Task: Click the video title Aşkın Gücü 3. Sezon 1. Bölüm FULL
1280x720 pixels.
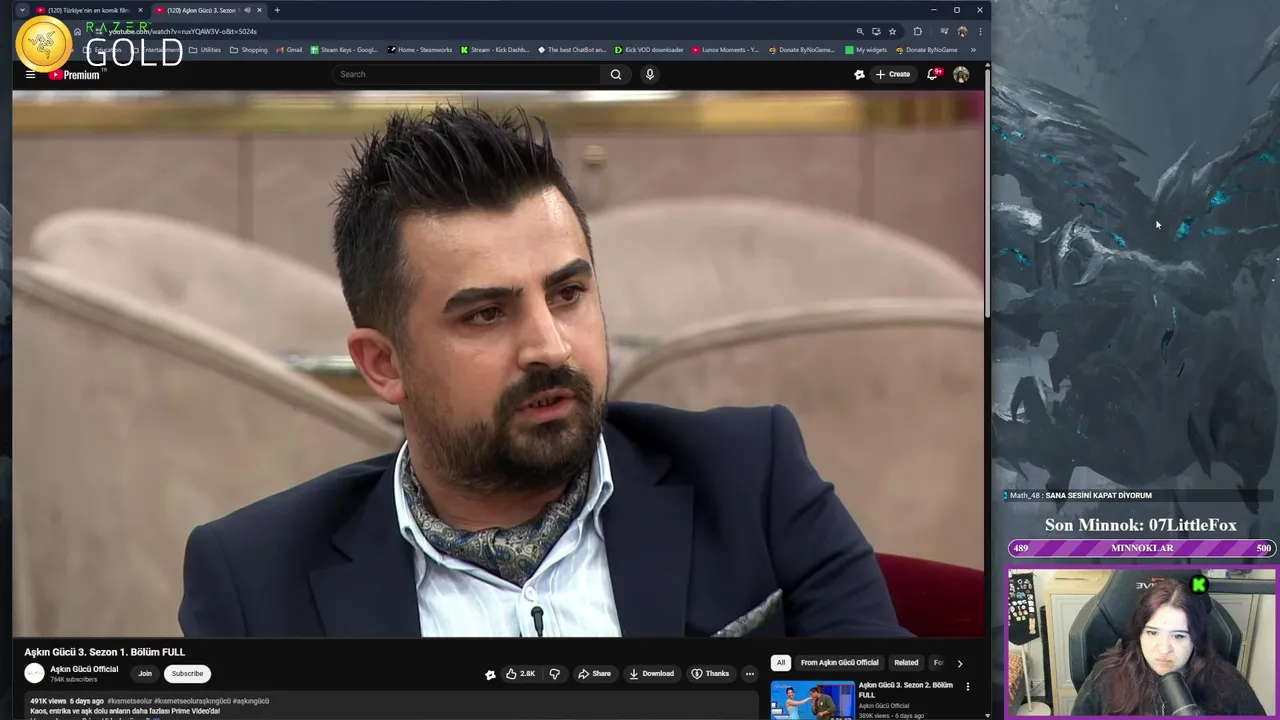Action: coord(105,652)
